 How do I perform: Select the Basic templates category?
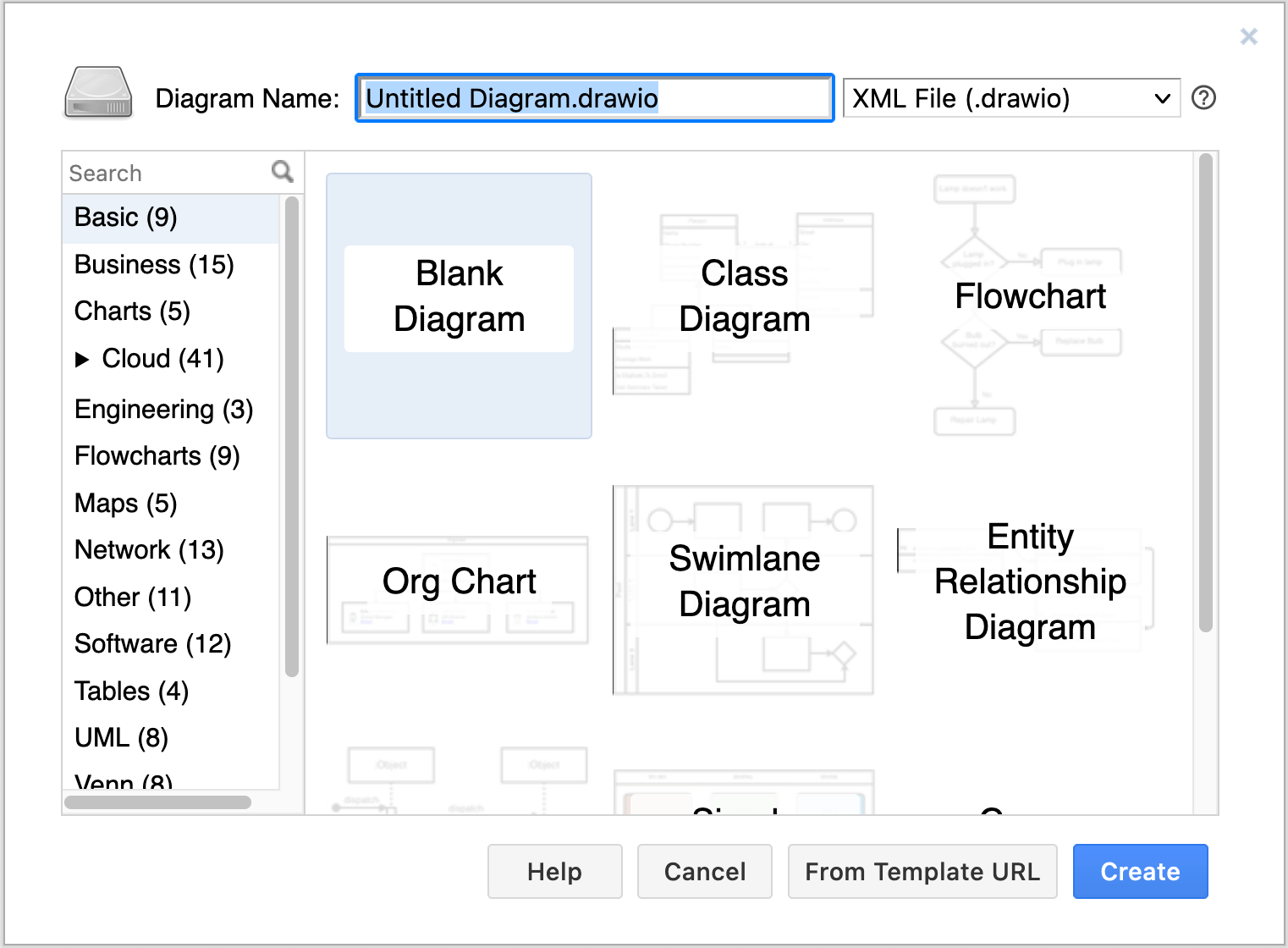coord(124,217)
